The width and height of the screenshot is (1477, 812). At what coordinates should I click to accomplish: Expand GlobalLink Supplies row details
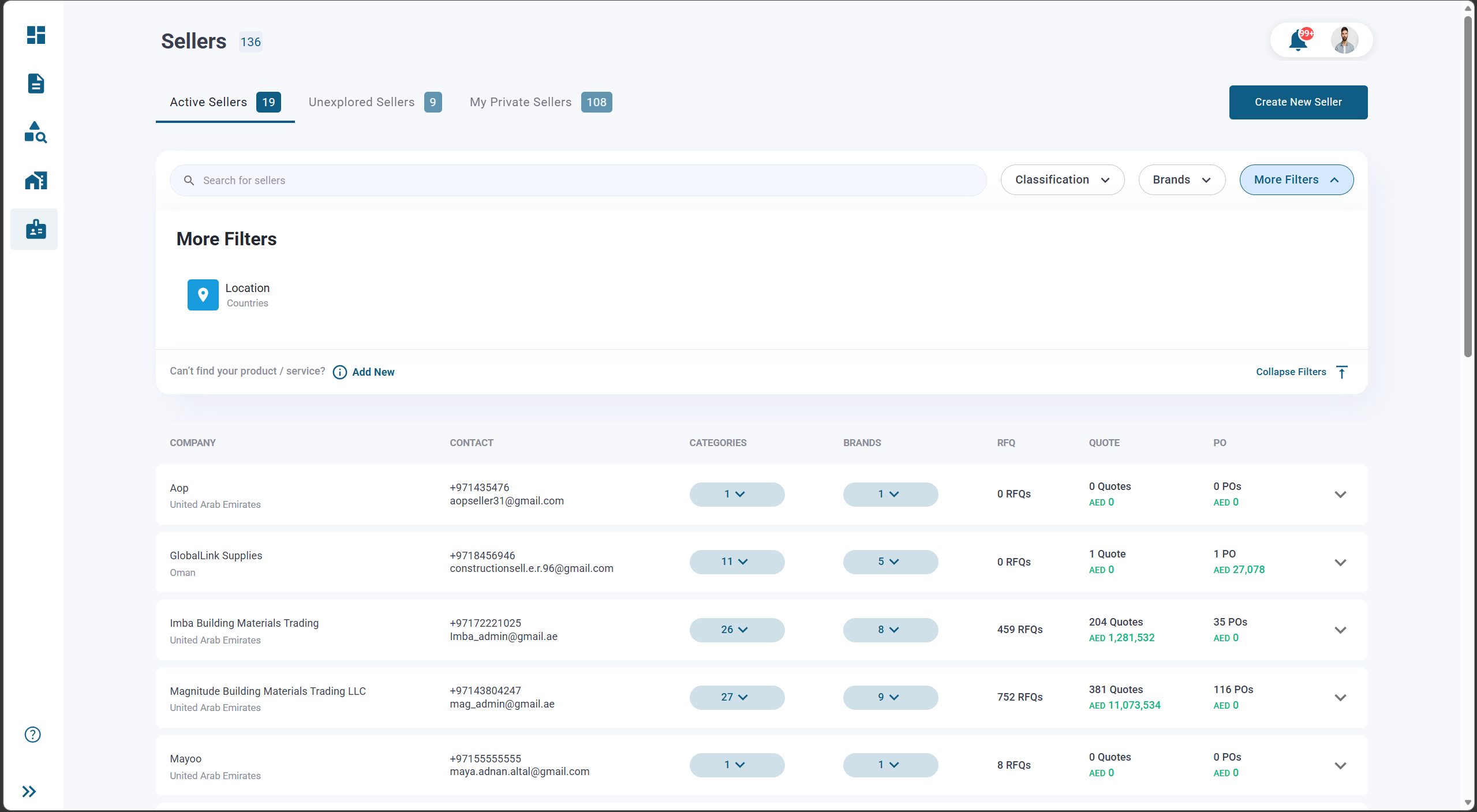1341,562
